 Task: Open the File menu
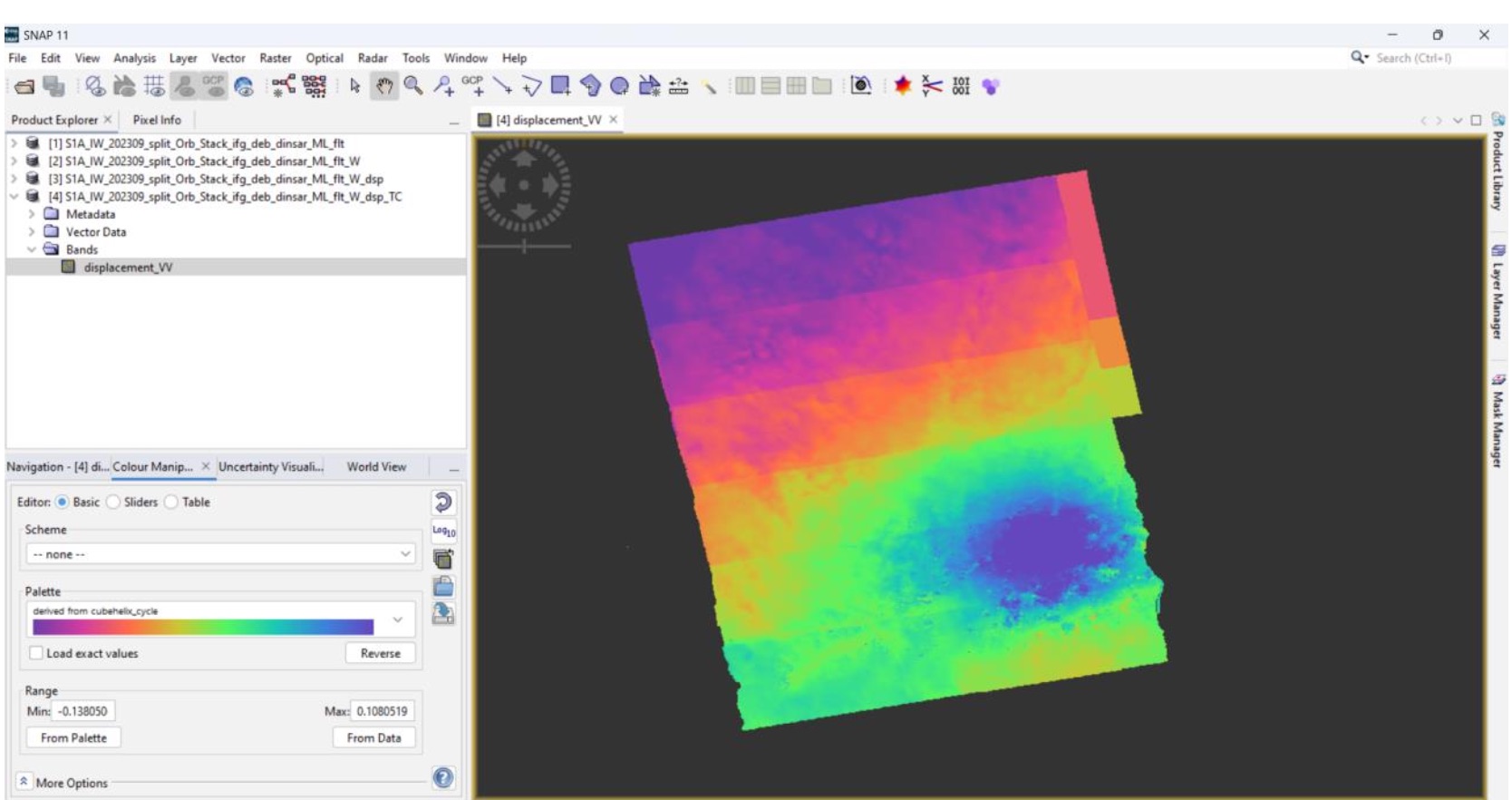17,58
